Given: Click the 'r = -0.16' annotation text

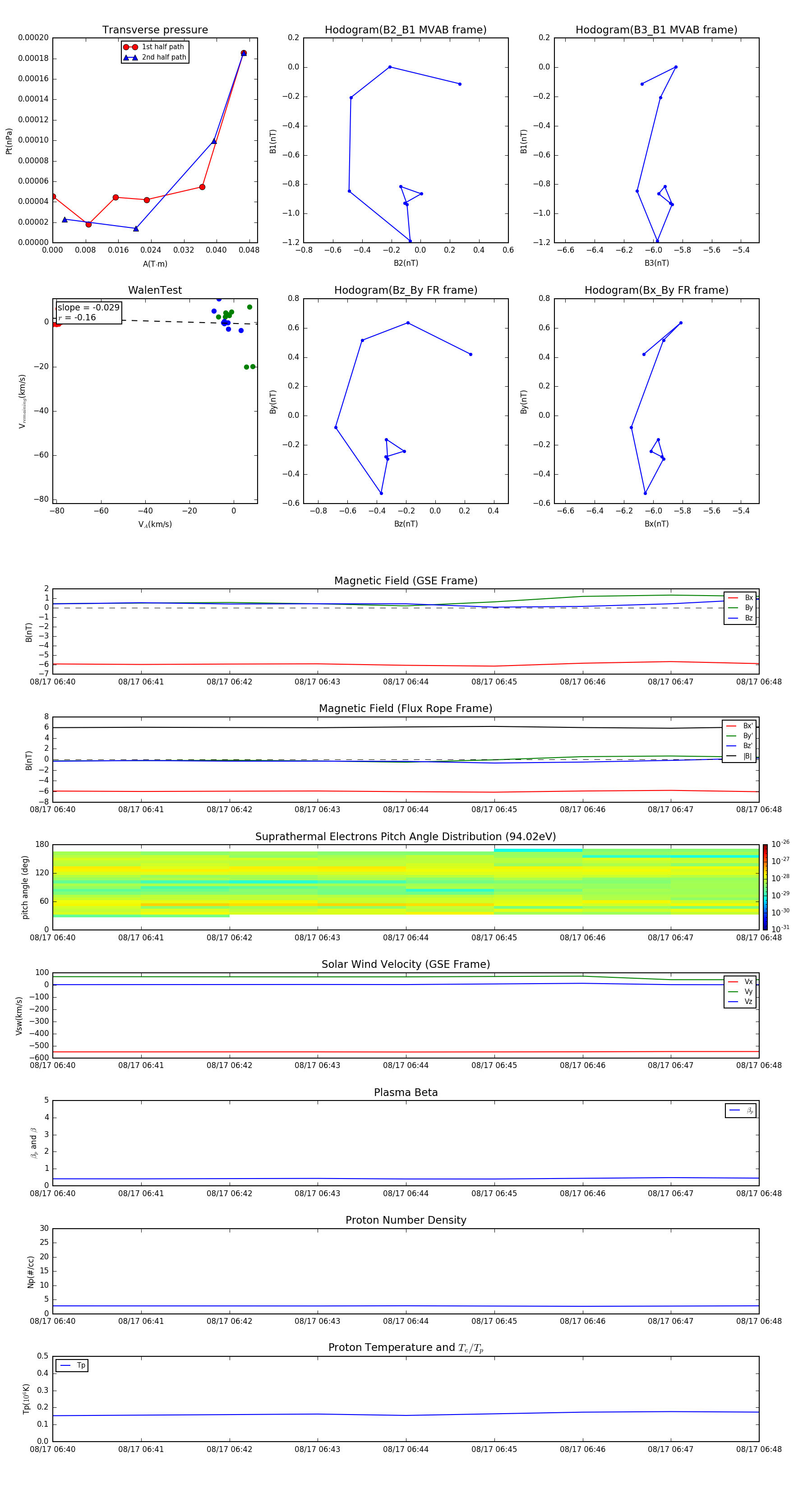Looking at the screenshot, I should pyautogui.click(x=77, y=317).
